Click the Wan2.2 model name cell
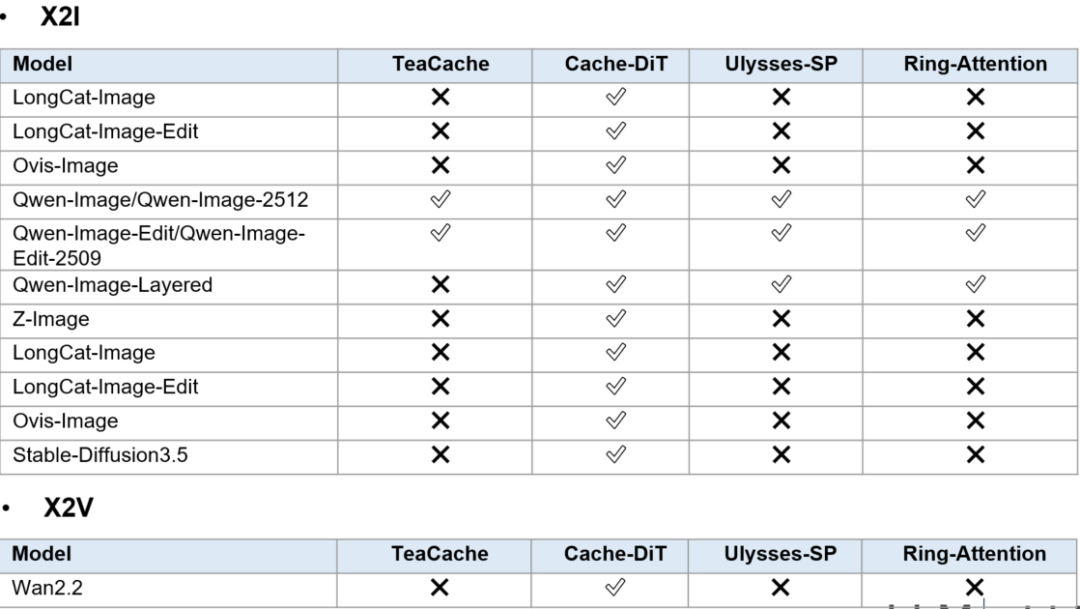The image size is (1080, 609). (168, 588)
